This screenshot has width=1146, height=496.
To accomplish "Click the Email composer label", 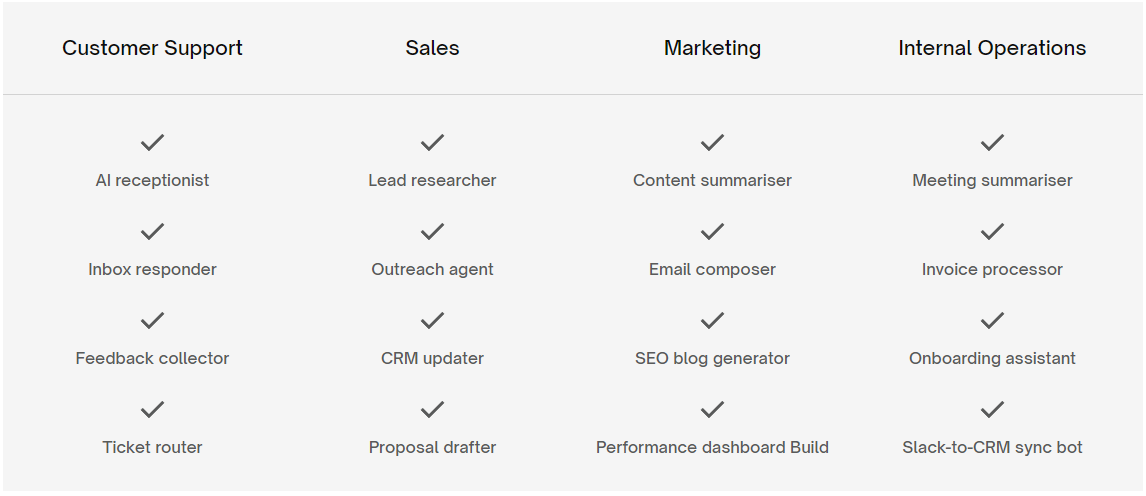I will (x=712, y=270).
